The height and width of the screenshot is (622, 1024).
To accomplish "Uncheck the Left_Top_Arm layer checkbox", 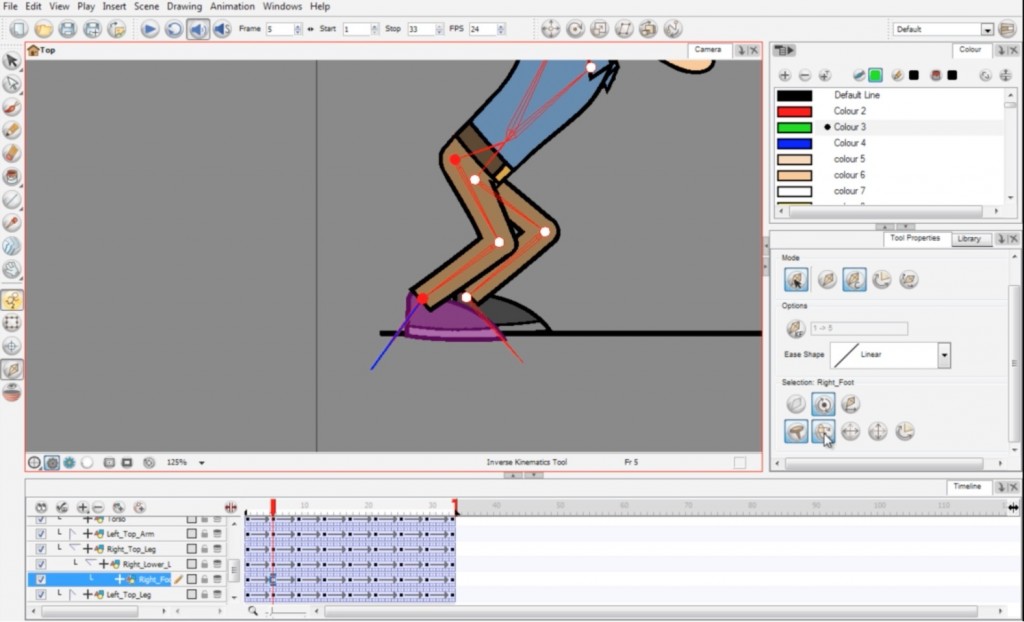I will click(41, 534).
